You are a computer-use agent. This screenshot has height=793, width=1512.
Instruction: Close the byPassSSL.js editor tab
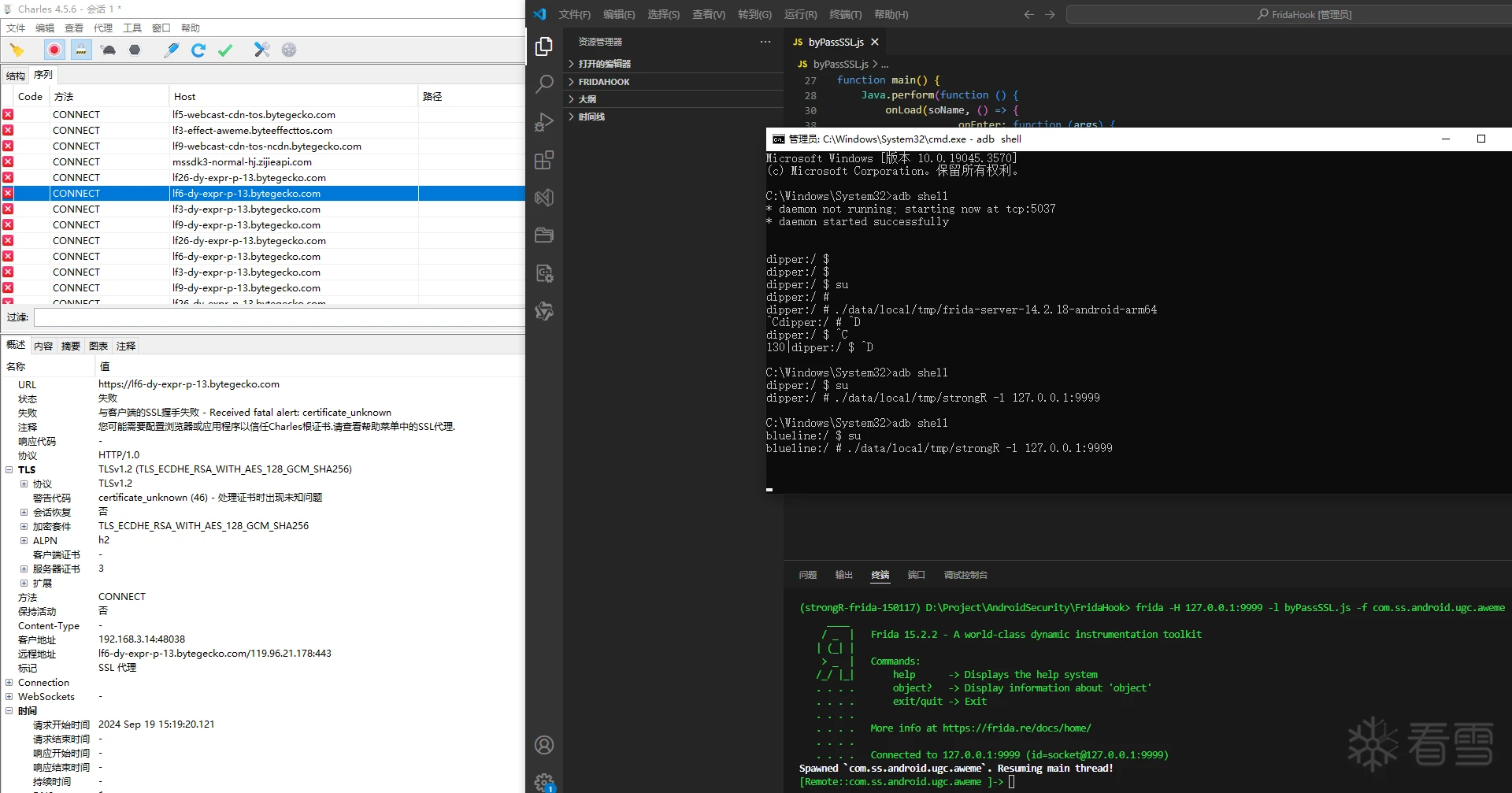[875, 42]
